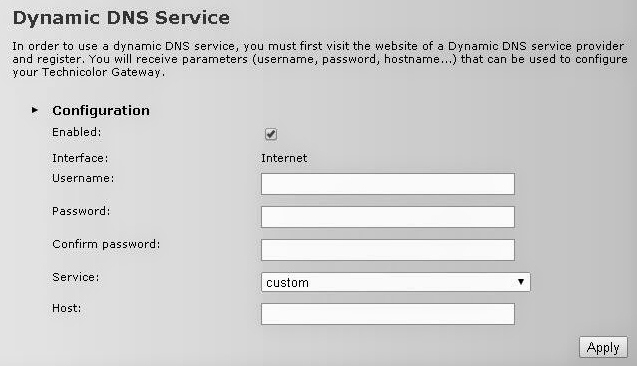Uncheck the Enabled checkbox

click(271, 134)
